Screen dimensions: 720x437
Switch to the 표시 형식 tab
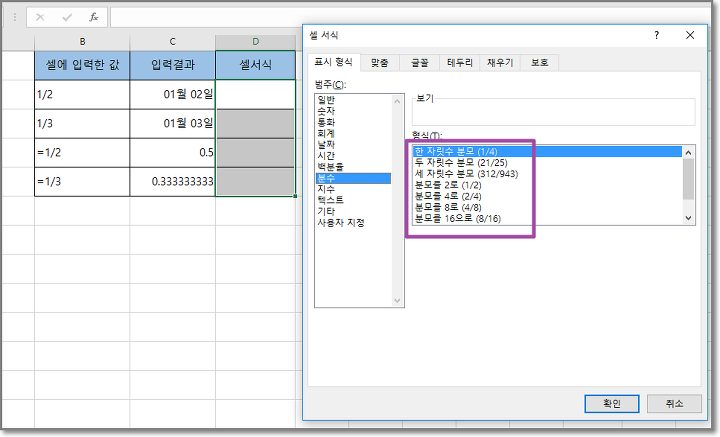333,62
